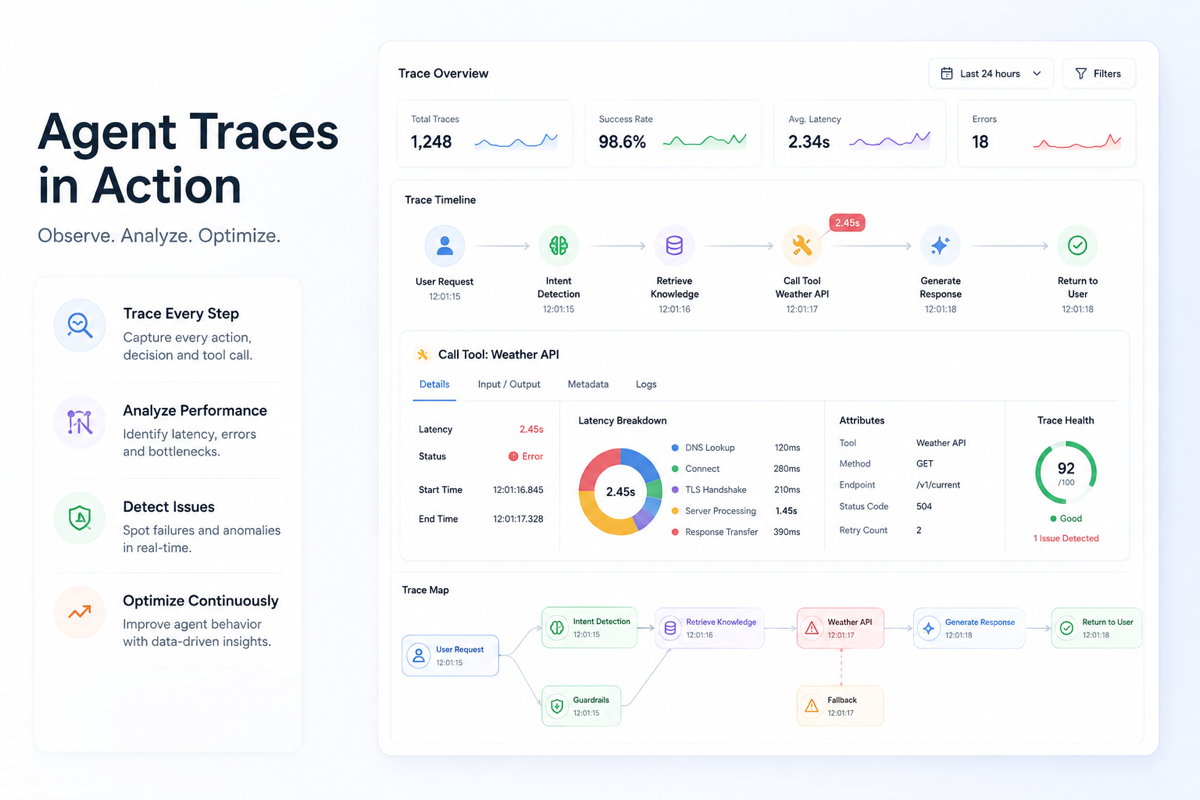Click the Server Processing 1.45s value
1200x800 pixels.
786,511
